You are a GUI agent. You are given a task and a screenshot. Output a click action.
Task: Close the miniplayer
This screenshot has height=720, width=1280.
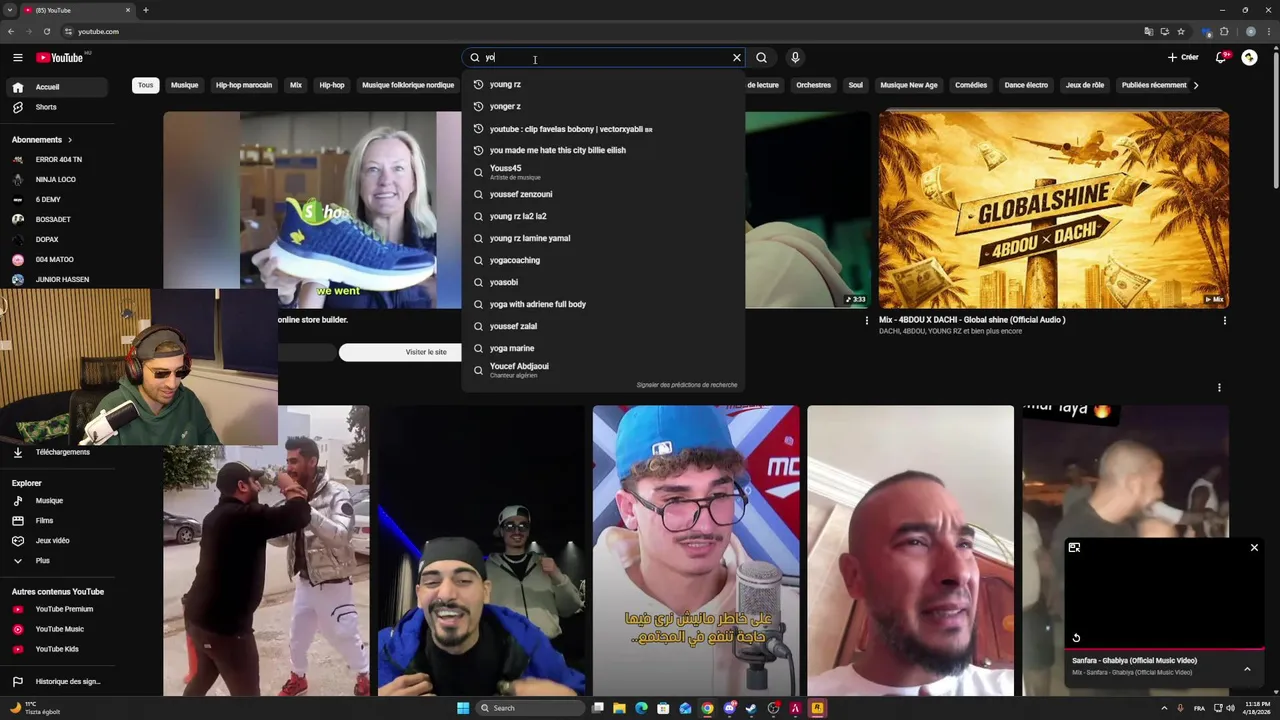[x=1254, y=548]
